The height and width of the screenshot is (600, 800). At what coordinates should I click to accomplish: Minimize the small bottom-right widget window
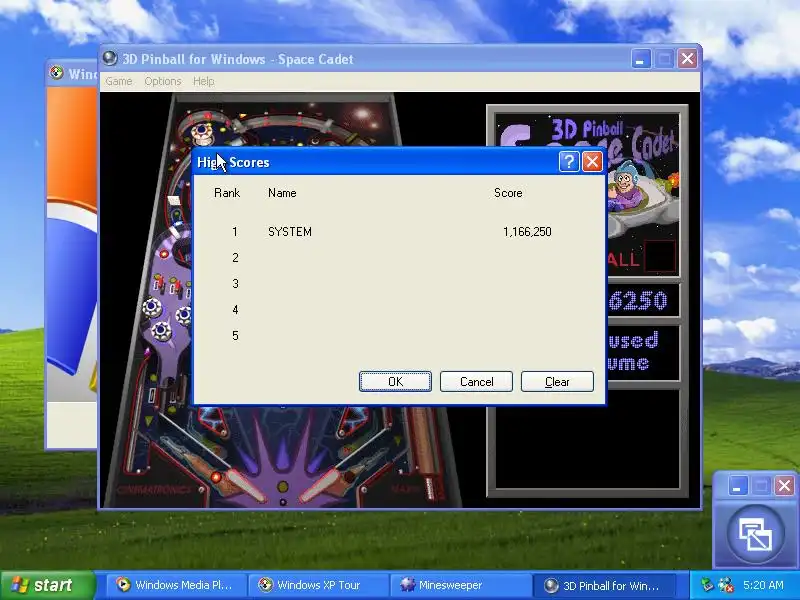point(738,485)
